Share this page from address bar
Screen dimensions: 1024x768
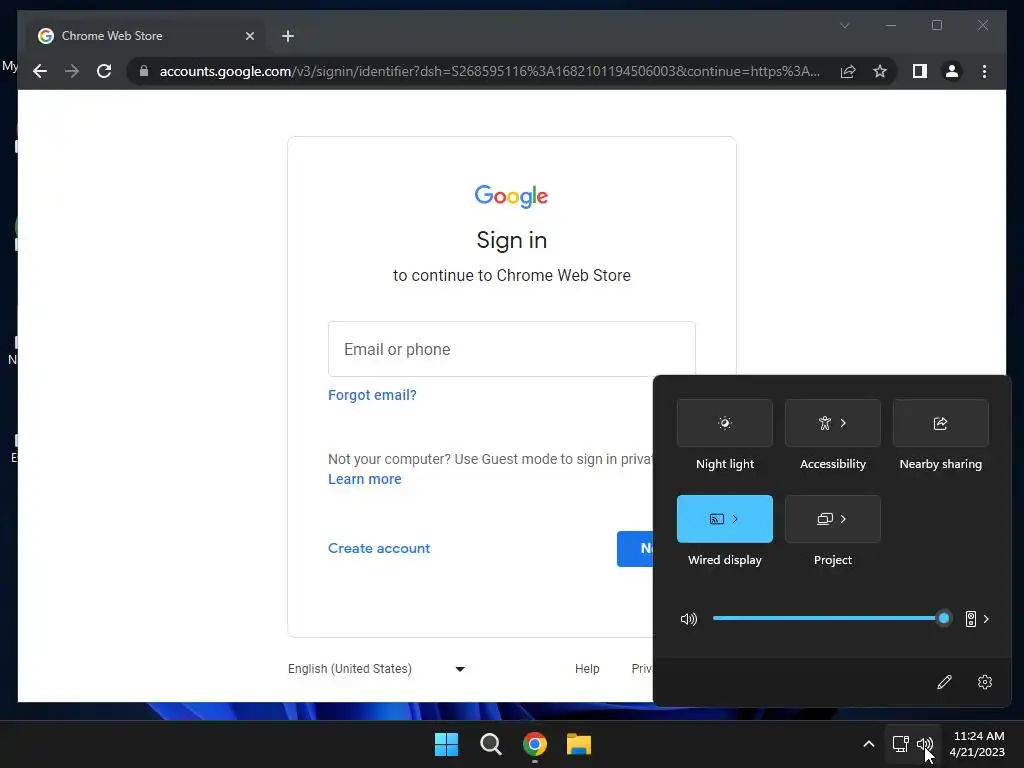(x=848, y=71)
